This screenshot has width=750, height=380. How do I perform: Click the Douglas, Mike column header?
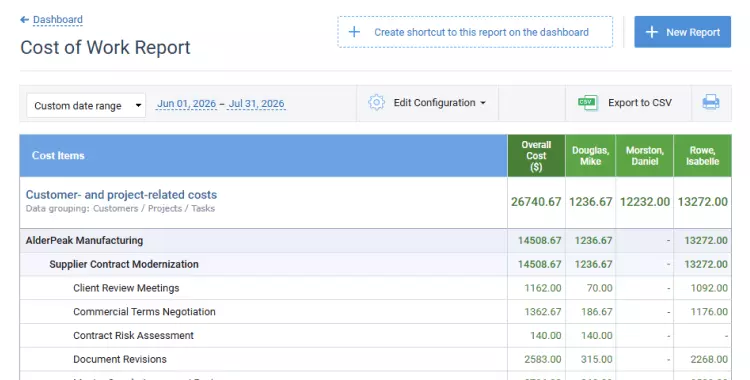pyautogui.click(x=590, y=156)
